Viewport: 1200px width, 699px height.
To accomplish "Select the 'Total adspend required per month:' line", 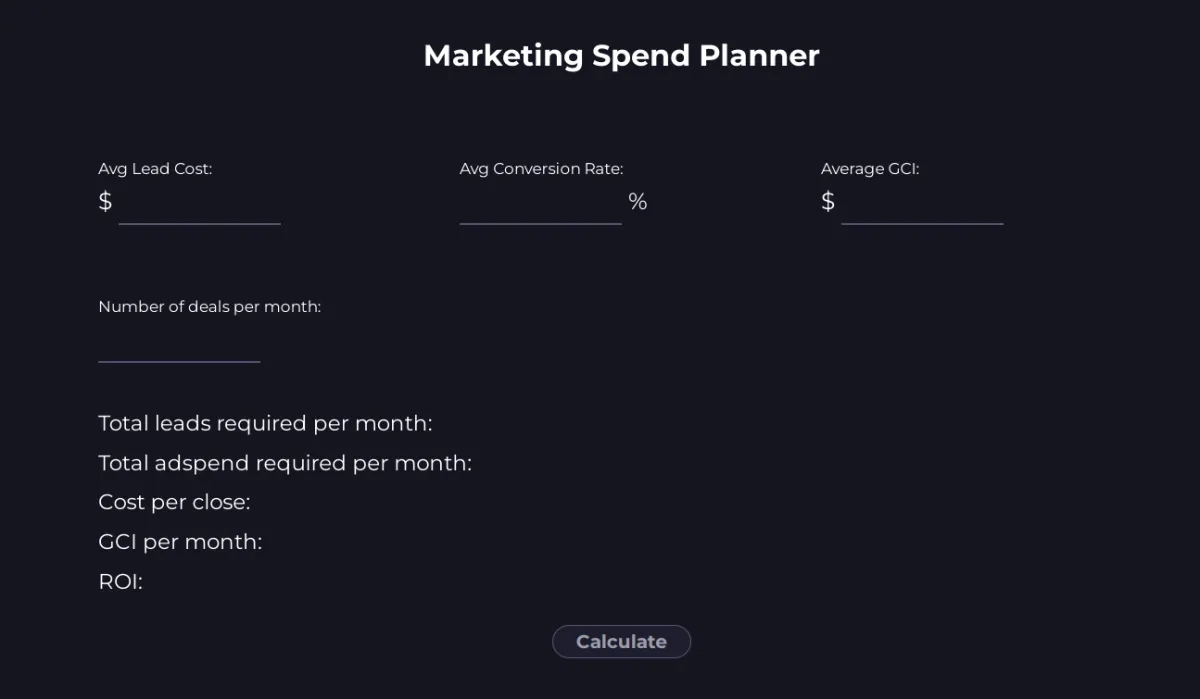I will tap(285, 463).
